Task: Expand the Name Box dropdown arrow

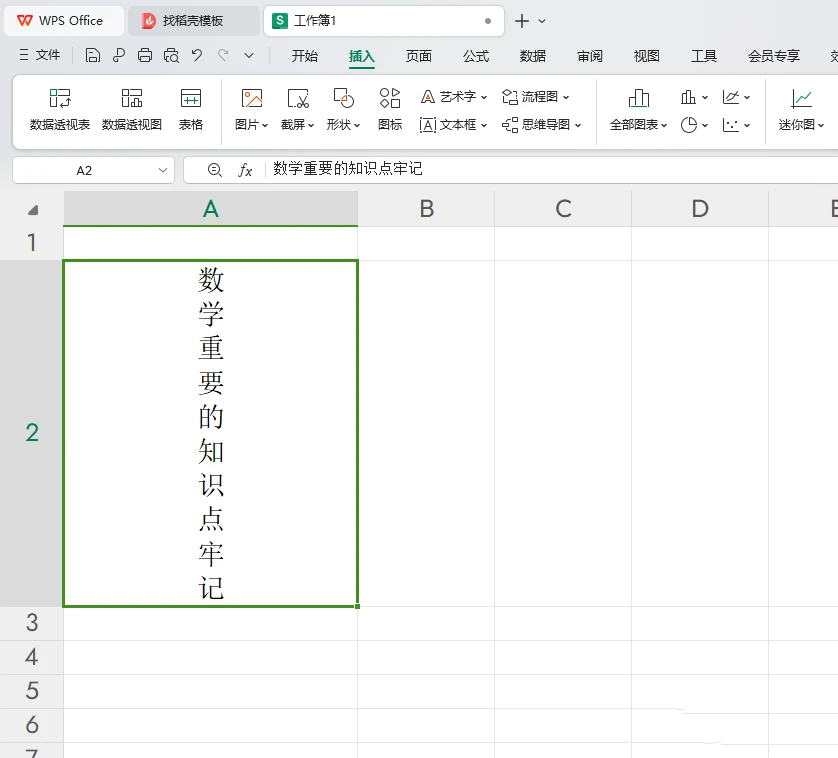Action: coord(163,171)
